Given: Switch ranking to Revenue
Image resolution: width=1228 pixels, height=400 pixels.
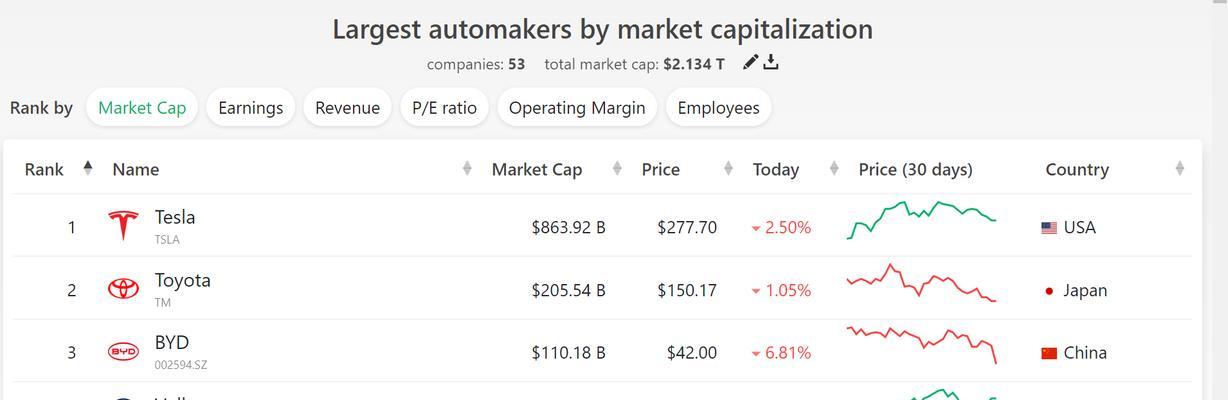Looking at the screenshot, I should pos(347,107).
